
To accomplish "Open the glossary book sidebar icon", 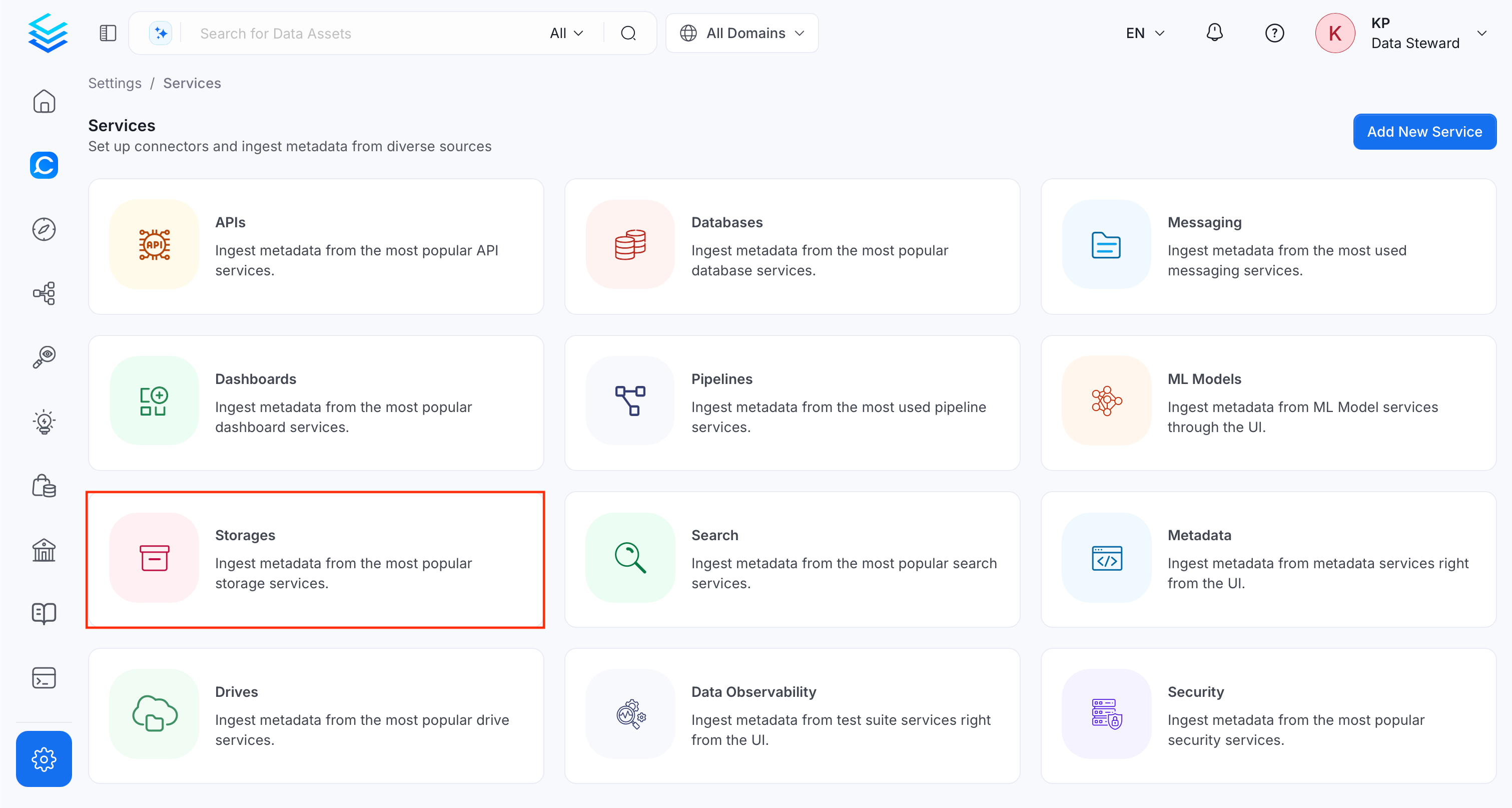I will (x=44, y=614).
